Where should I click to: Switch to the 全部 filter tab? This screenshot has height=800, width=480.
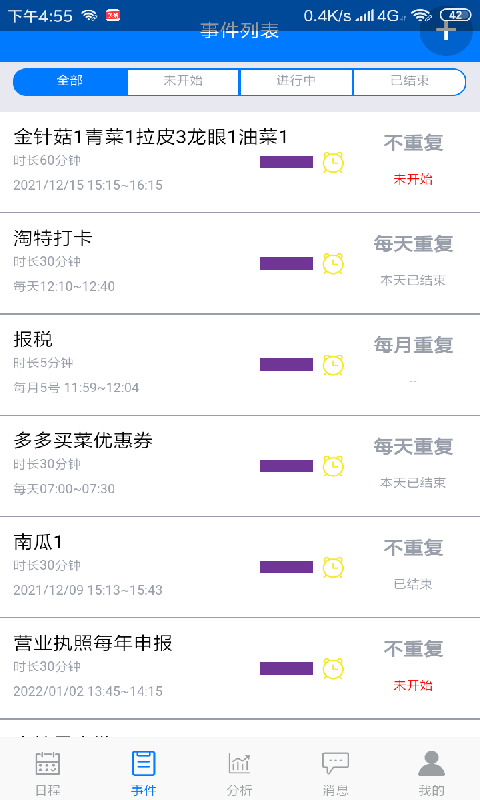click(70, 81)
